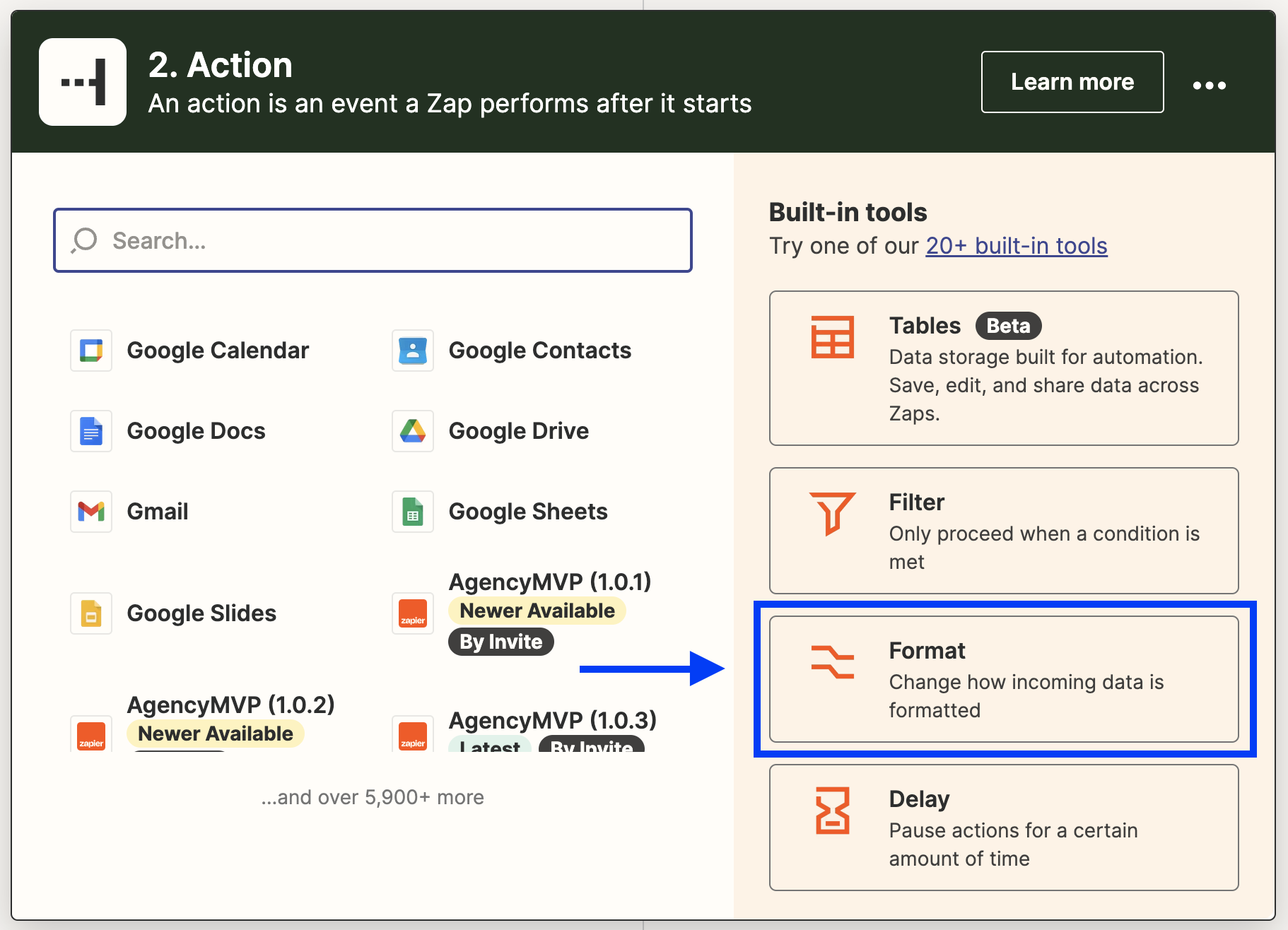Click the Newer Available badge under AgencyMVP (1.0.2)

coord(216,734)
